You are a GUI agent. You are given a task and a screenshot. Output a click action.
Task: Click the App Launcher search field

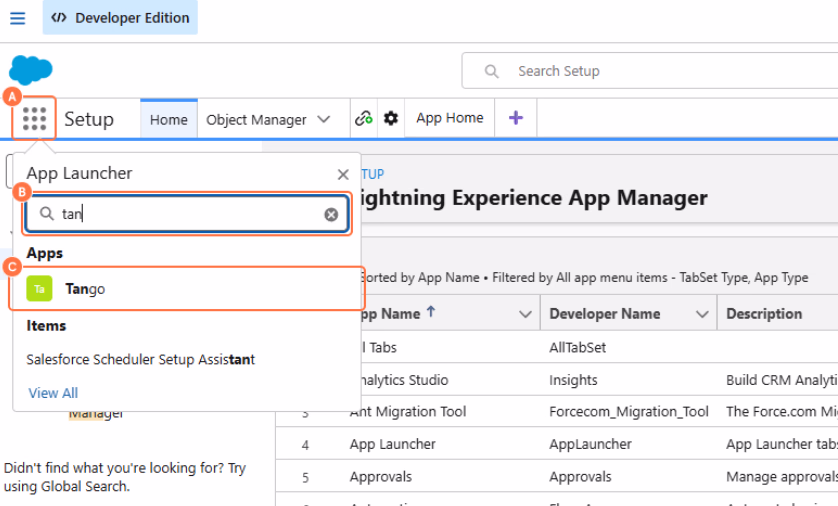click(x=187, y=214)
